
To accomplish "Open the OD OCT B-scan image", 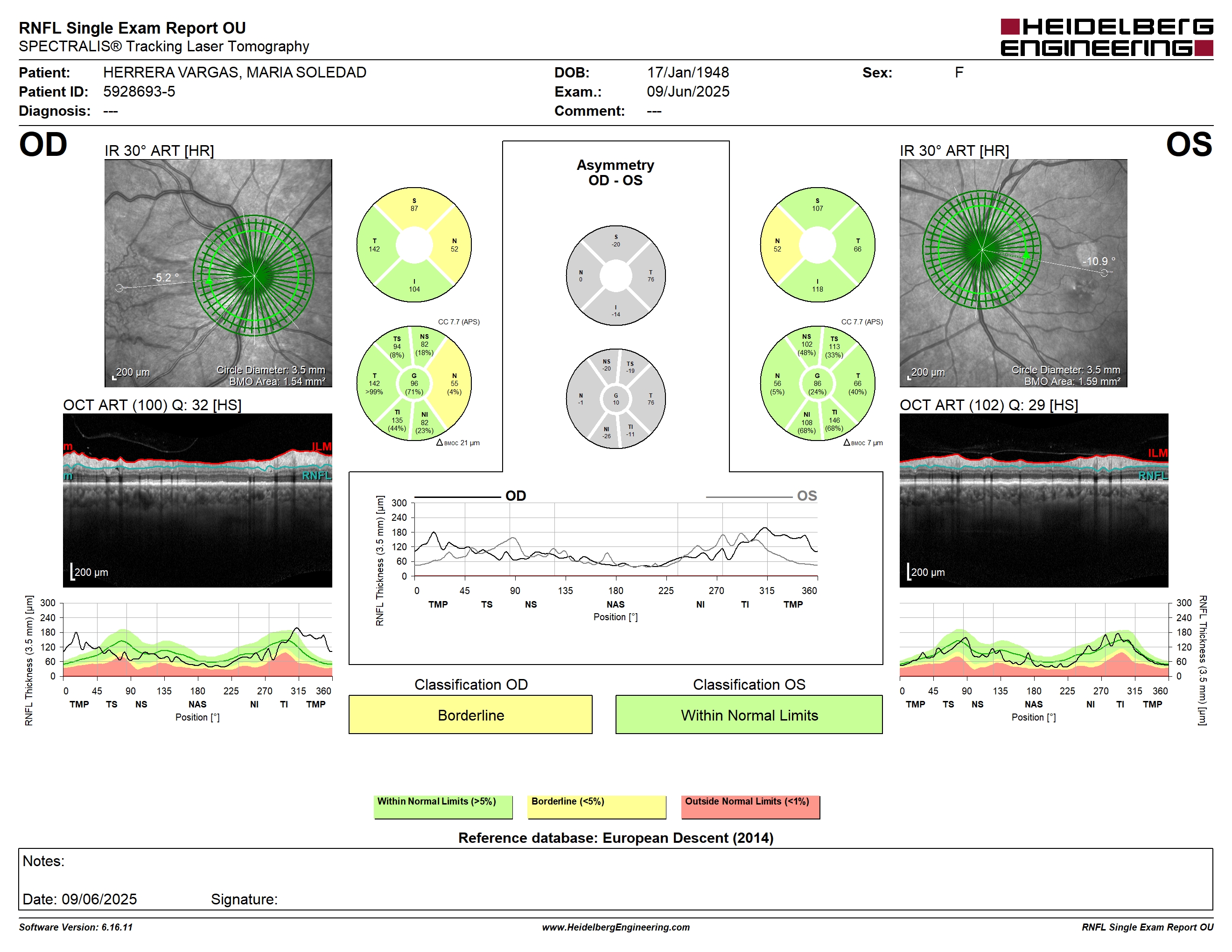I will point(197,500).
